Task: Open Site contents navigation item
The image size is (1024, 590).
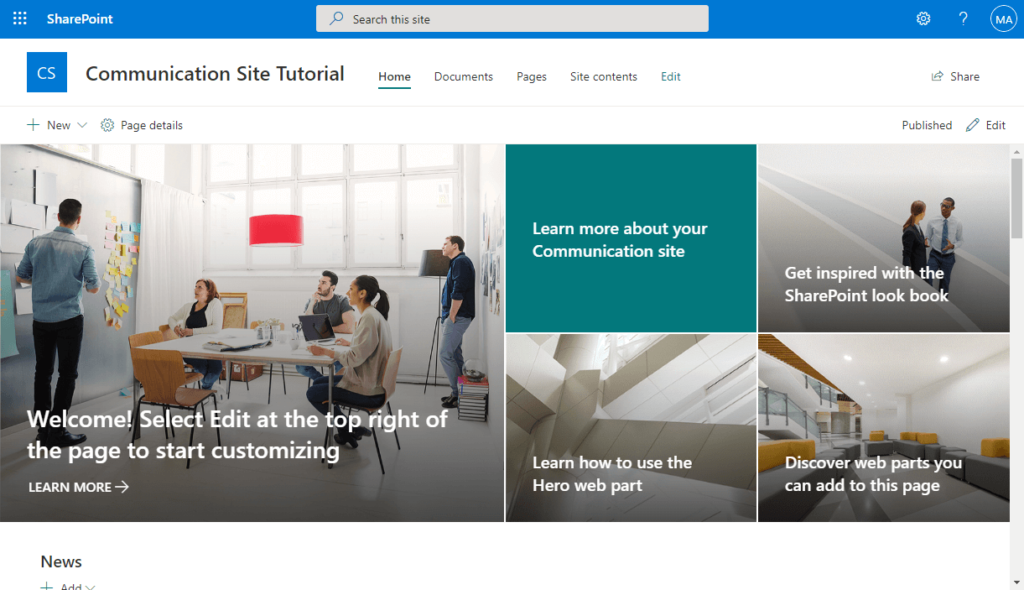Action: (603, 76)
